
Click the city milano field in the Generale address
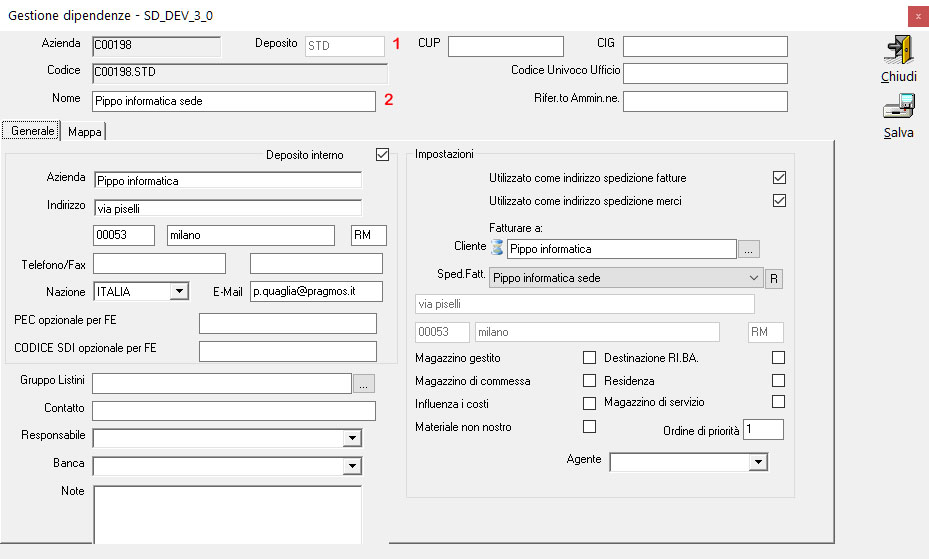251,235
